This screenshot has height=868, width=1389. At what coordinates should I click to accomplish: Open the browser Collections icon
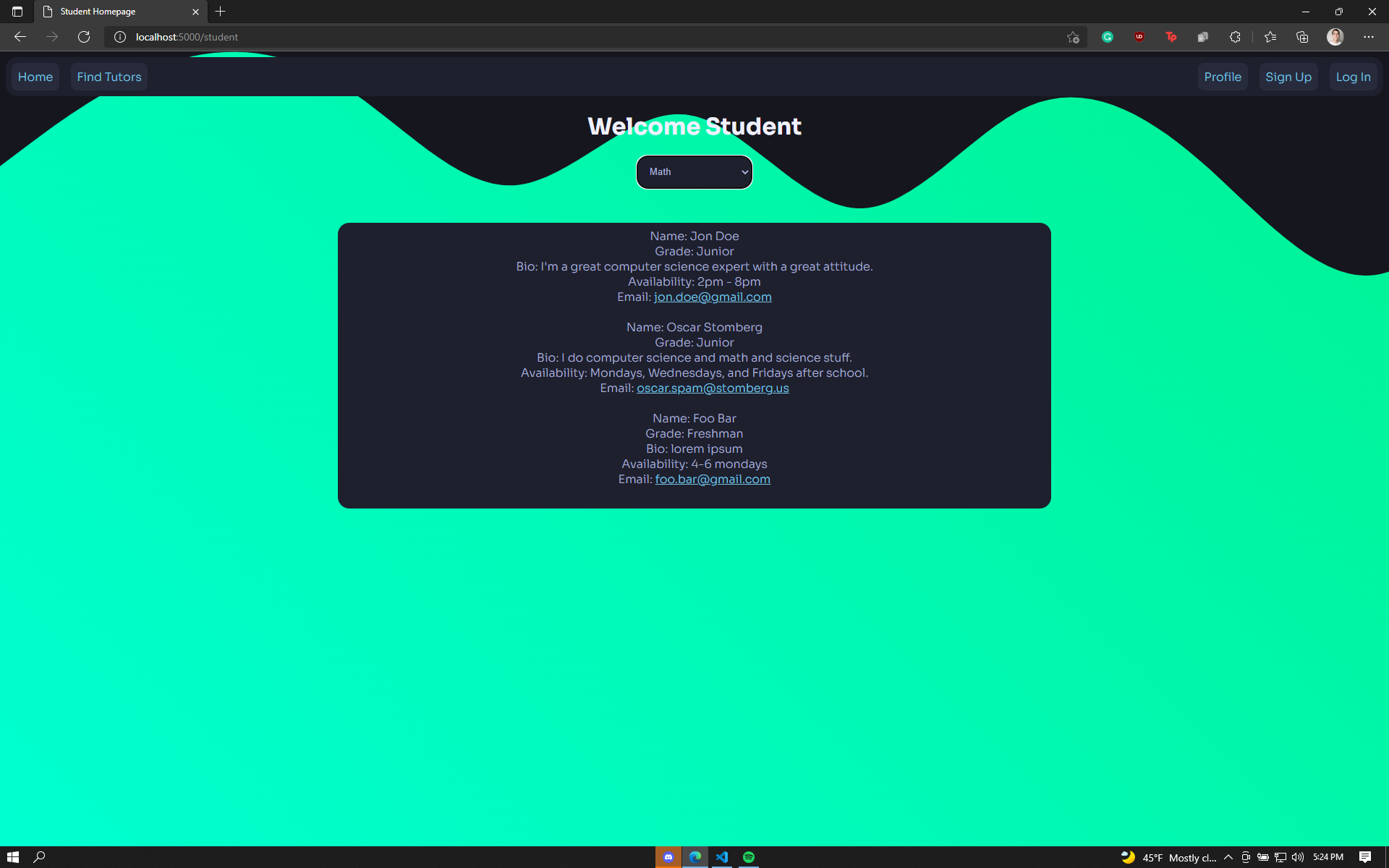[x=1302, y=37]
